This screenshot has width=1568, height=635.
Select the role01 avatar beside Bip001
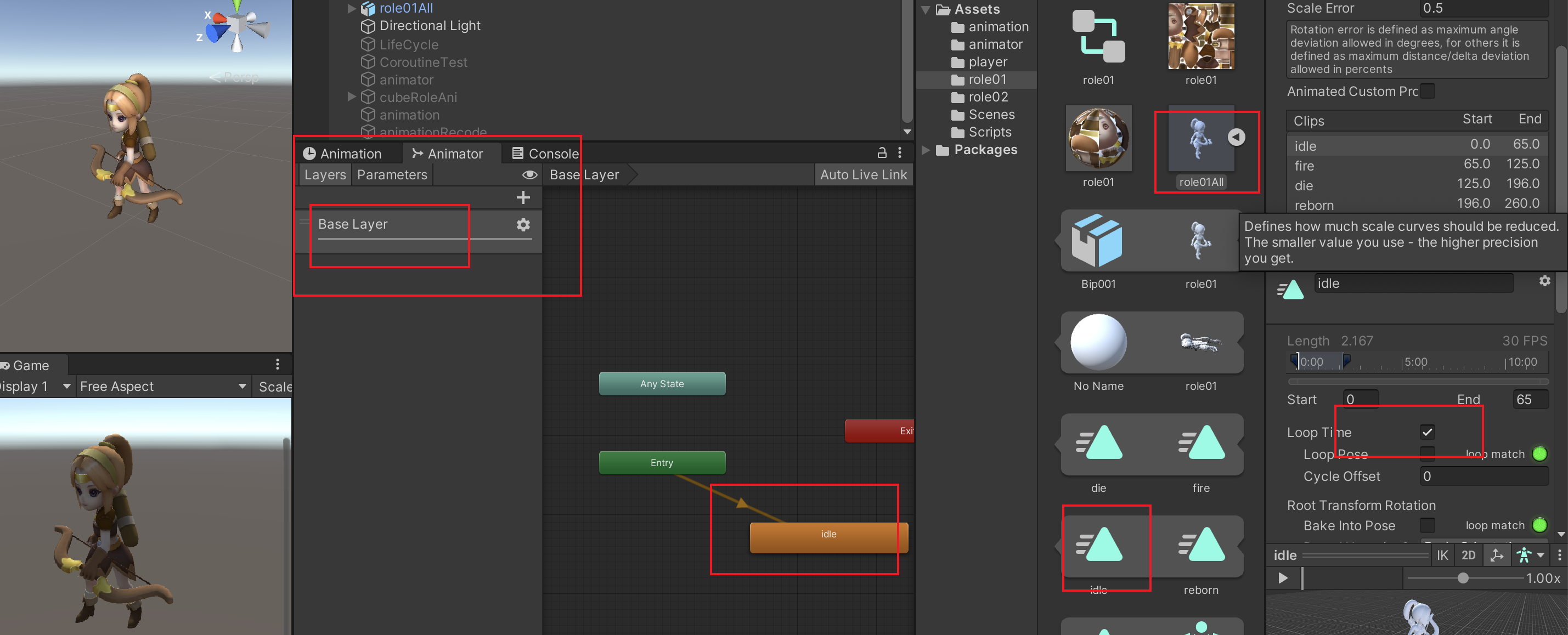click(x=1200, y=241)
